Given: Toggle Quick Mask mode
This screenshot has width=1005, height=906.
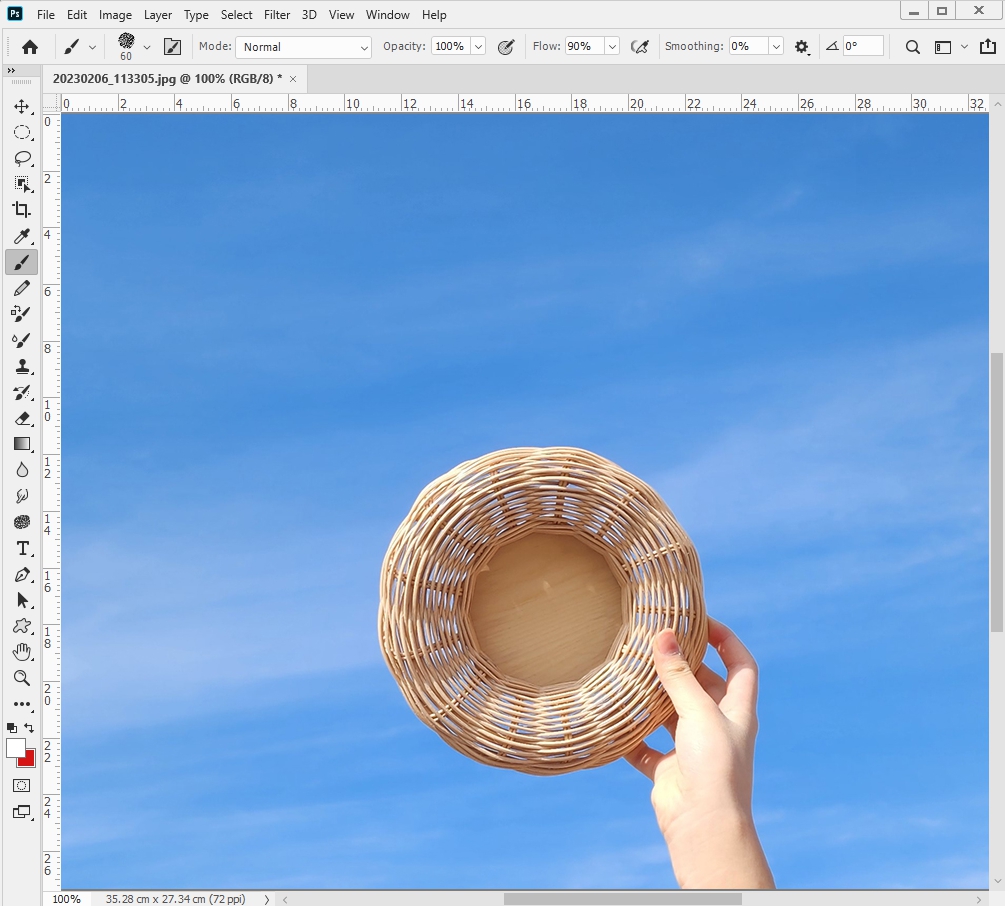Looking at the screenshot, I should pos(22,786).
